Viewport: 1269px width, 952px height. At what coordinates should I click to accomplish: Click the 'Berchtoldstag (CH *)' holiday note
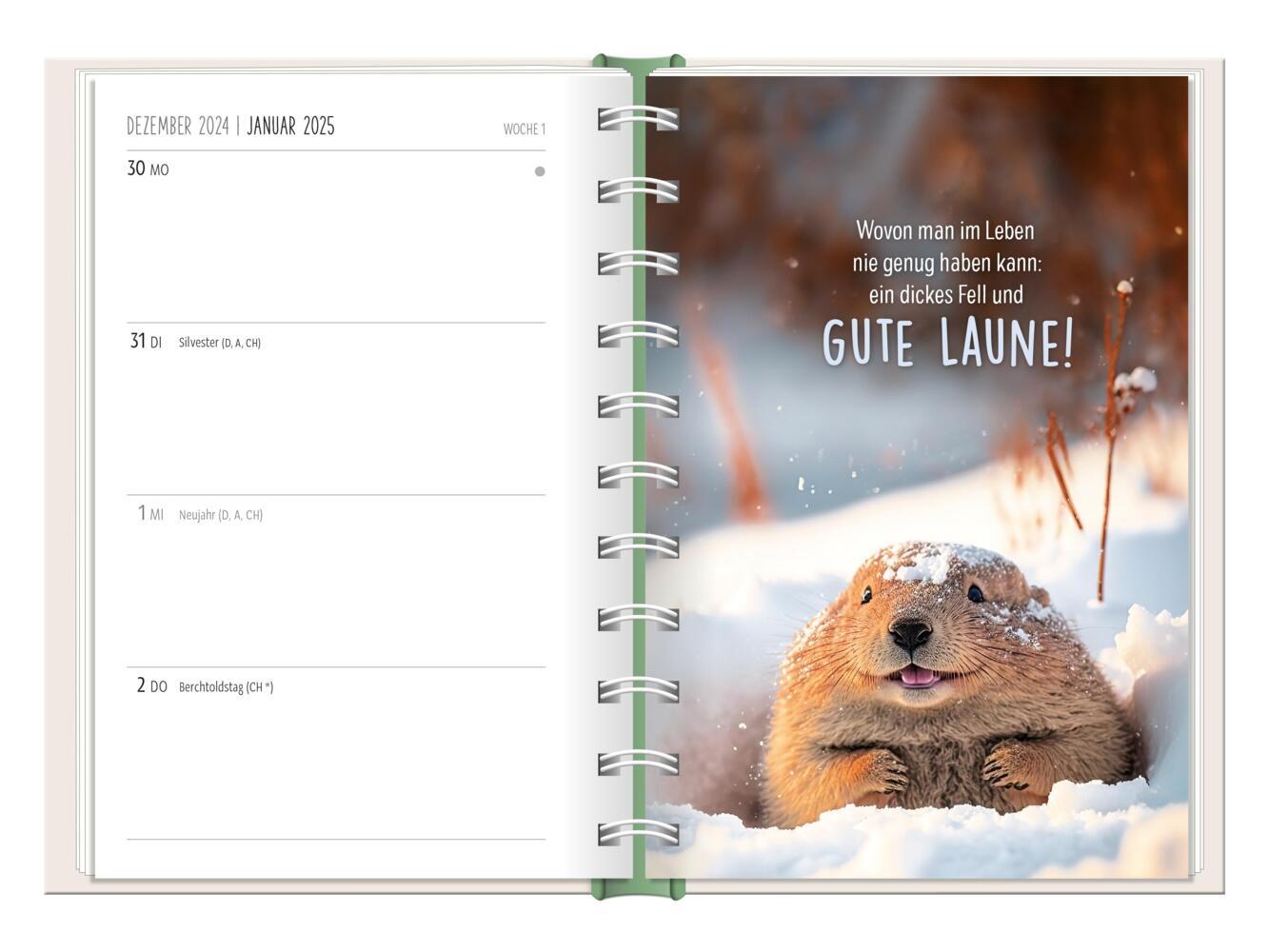pyautogui.click(x=226, y=687)
